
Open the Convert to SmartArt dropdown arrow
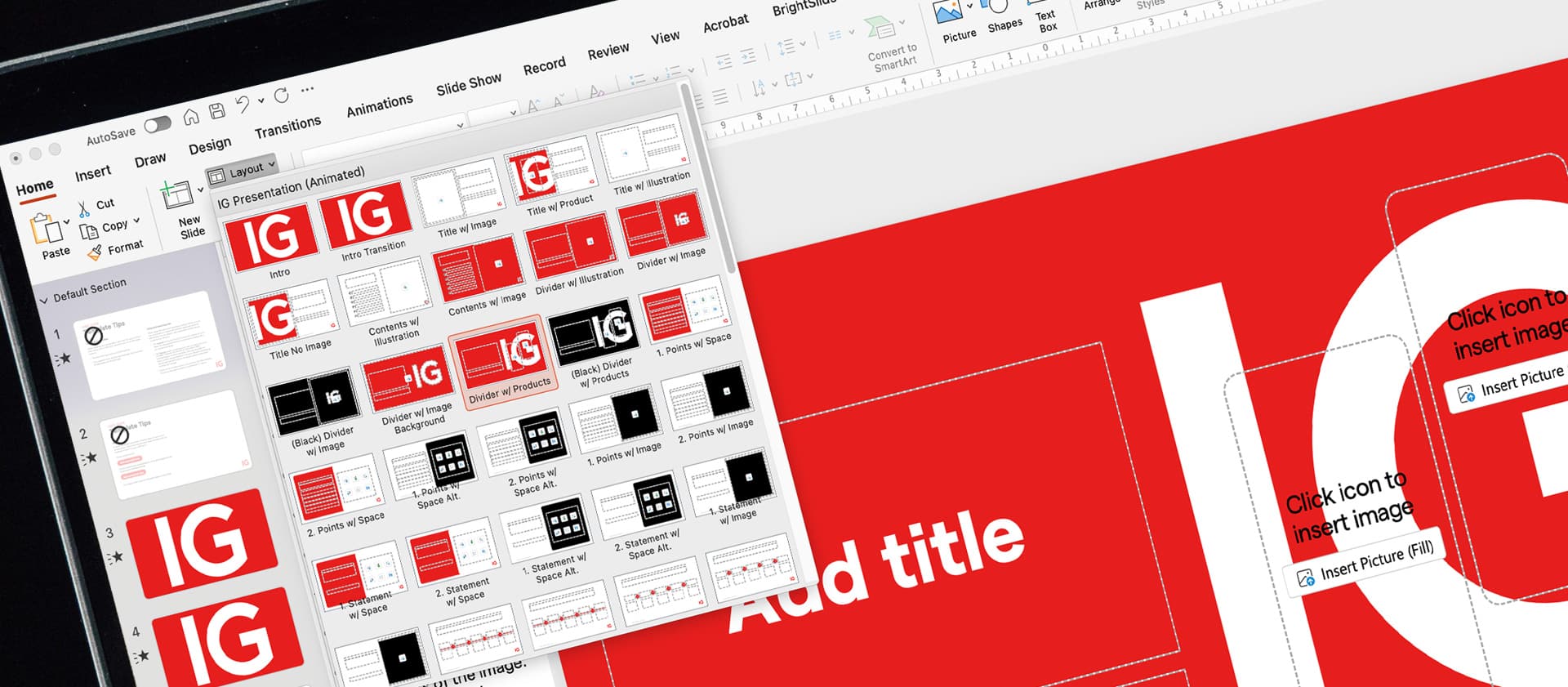[x=902, y=22]
